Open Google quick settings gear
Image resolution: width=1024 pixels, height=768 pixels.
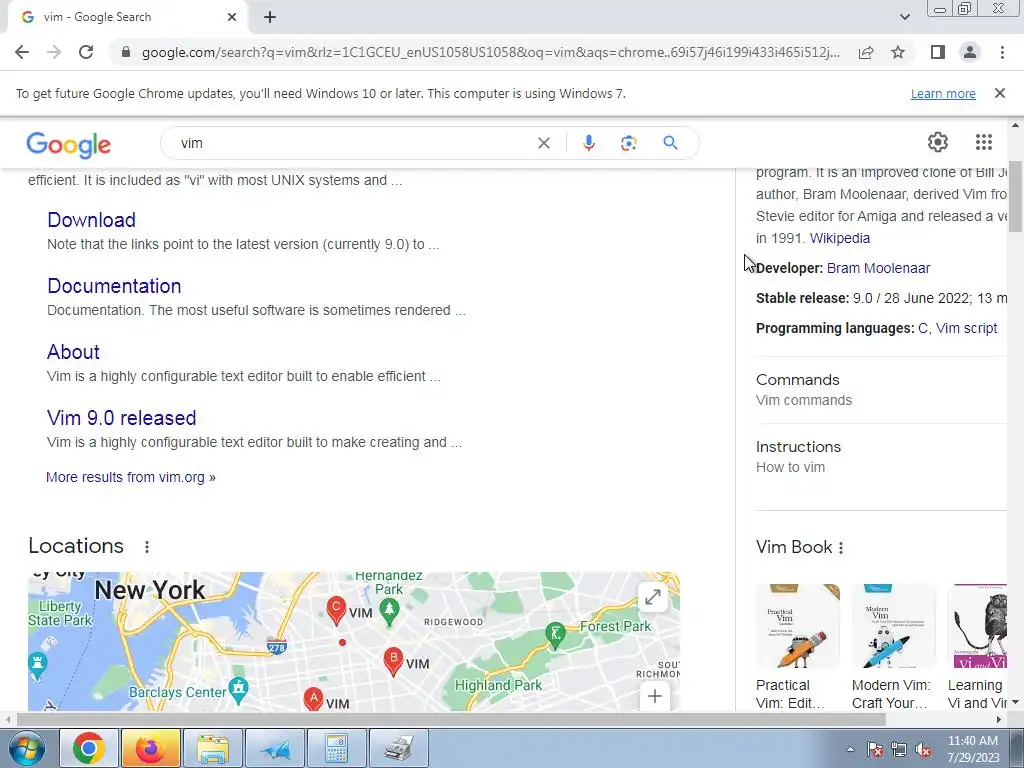[938, 142]
